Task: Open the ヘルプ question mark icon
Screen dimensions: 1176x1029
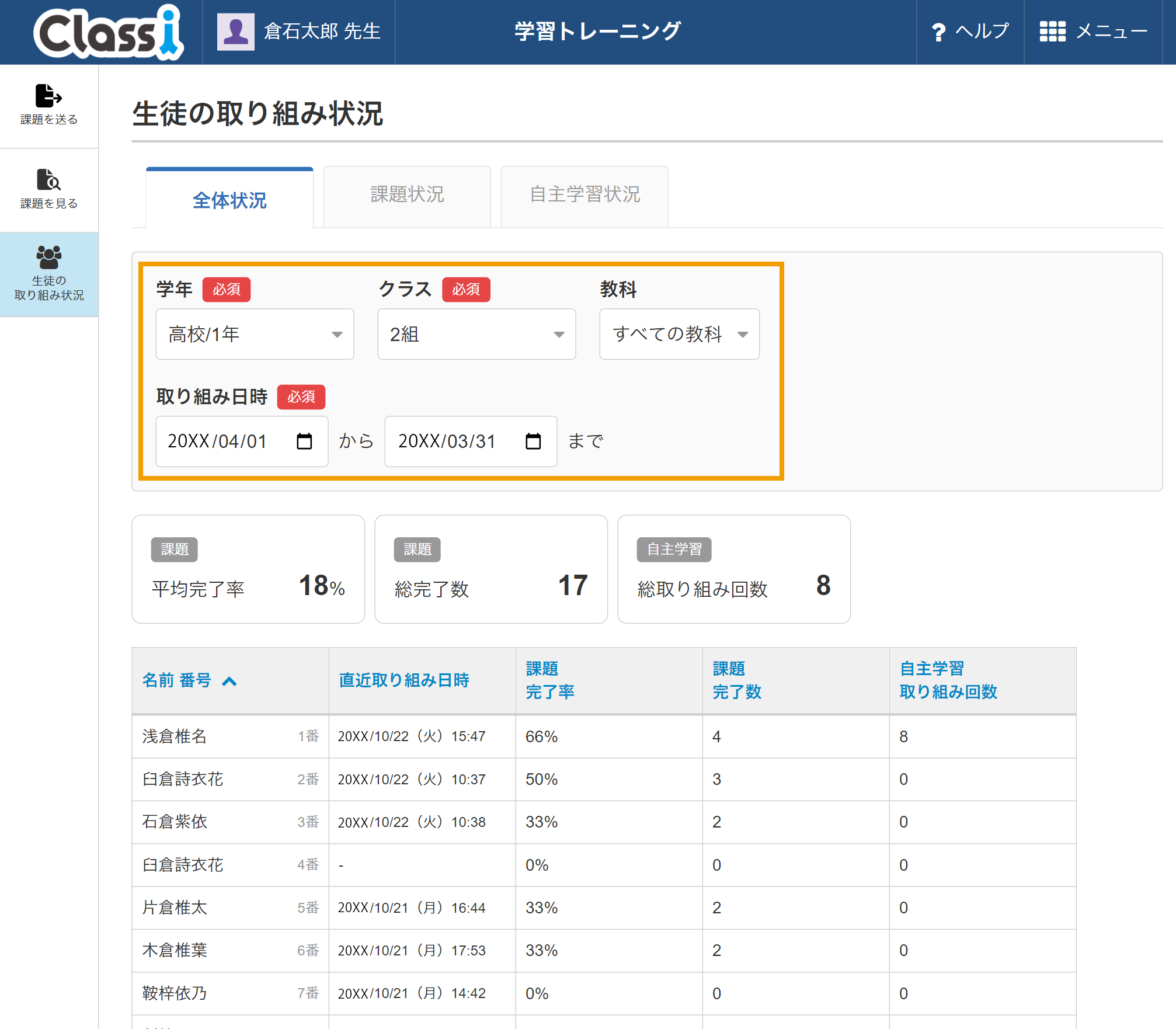Action: click(938, 32)
